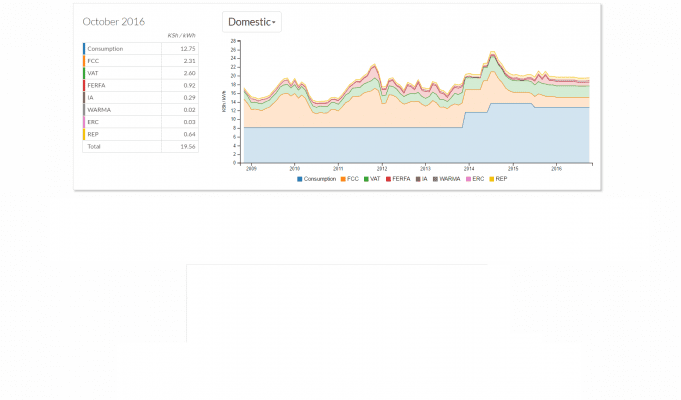The height and width of the screenshot is (400, 681).
Task: Select the Consumption row in table
Action: pos(140,48)
